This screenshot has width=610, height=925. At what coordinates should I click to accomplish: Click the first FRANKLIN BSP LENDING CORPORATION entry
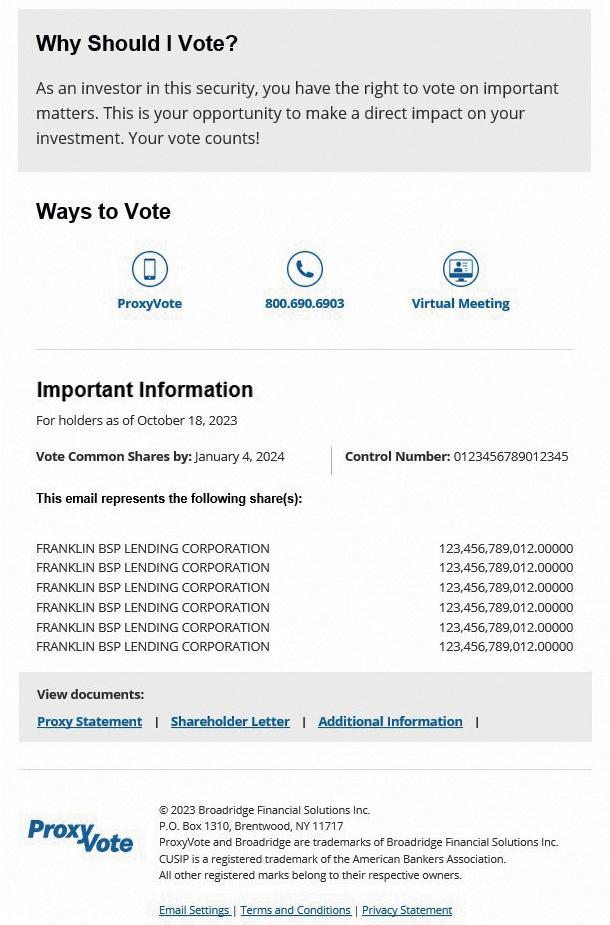(153, 549)
